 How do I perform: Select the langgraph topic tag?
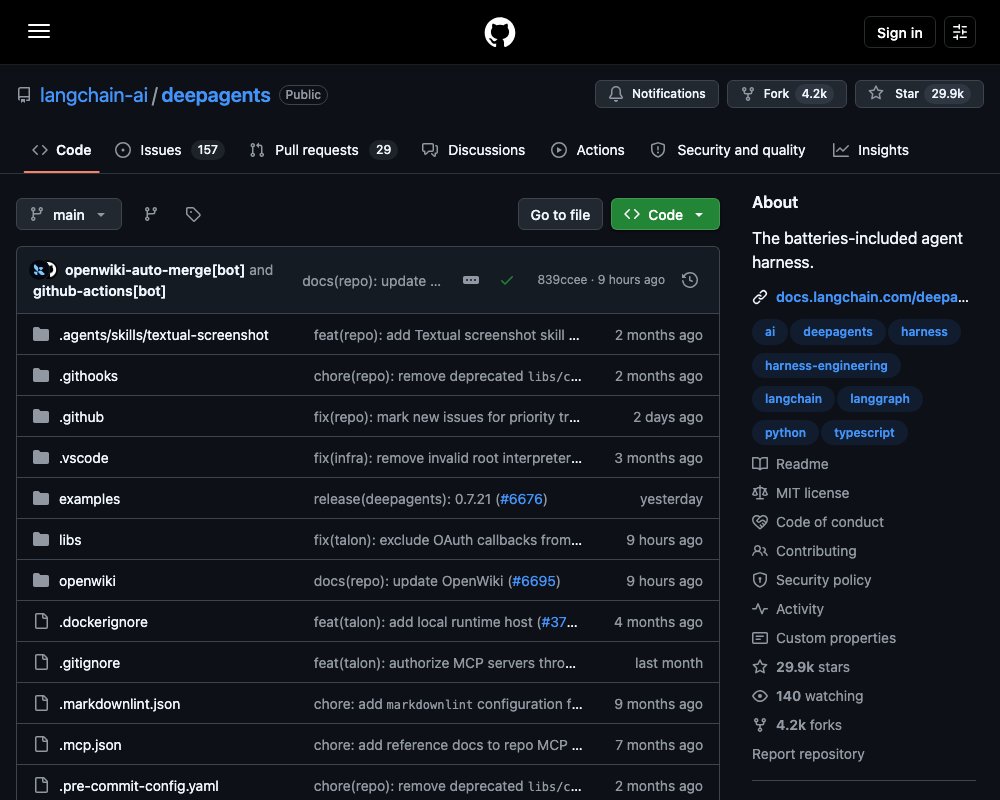point(879,399)
